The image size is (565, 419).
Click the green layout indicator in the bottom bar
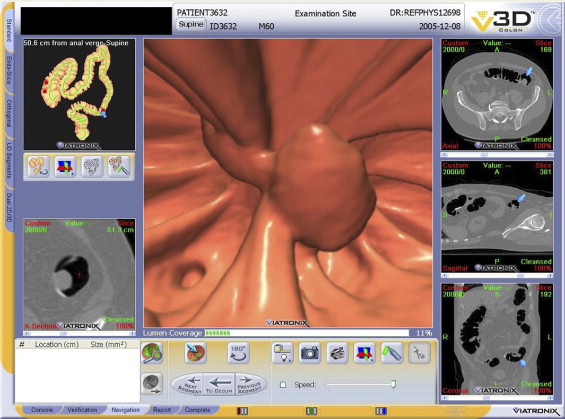click(x=311, y=411)
